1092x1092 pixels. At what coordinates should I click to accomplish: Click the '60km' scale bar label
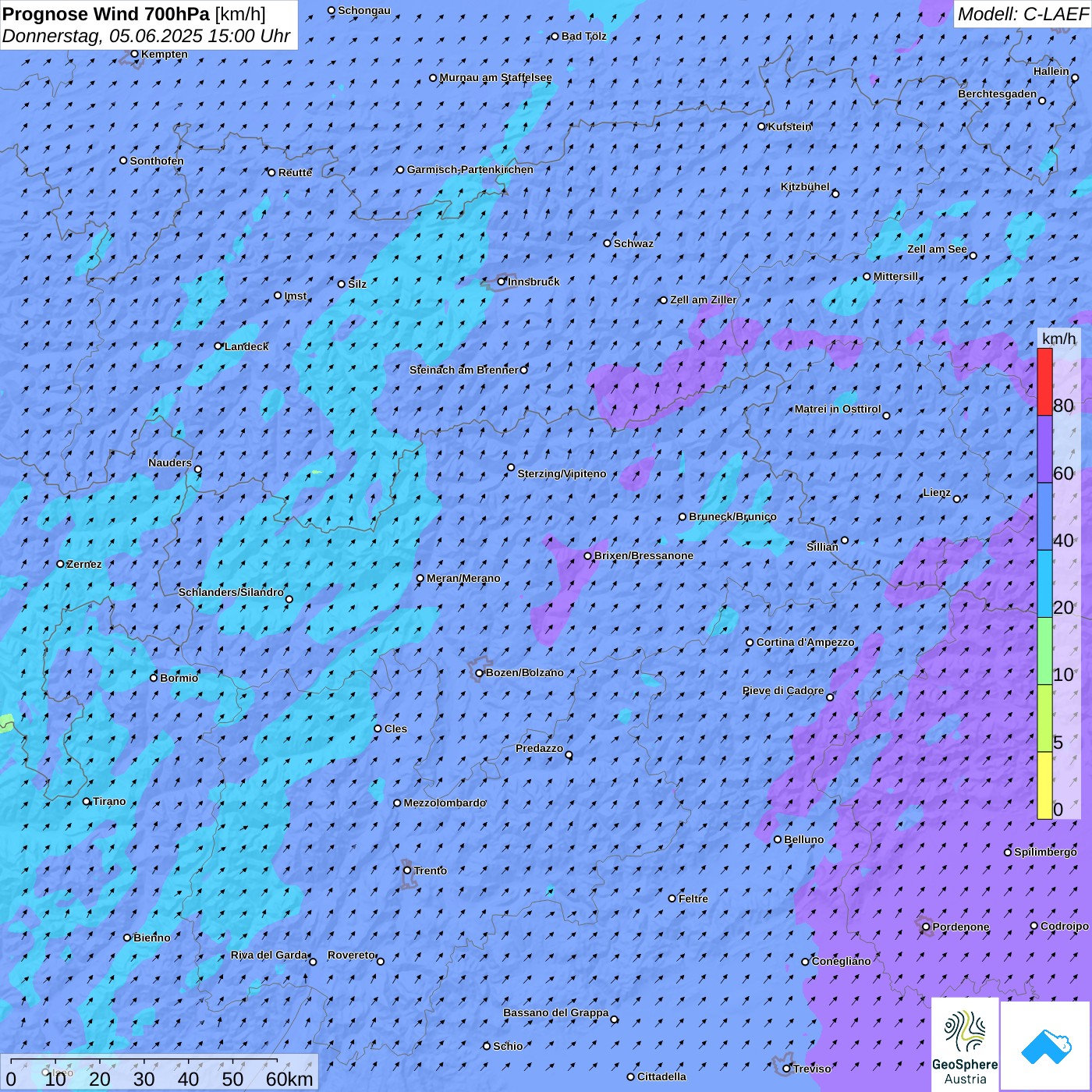pos(289,1079)
